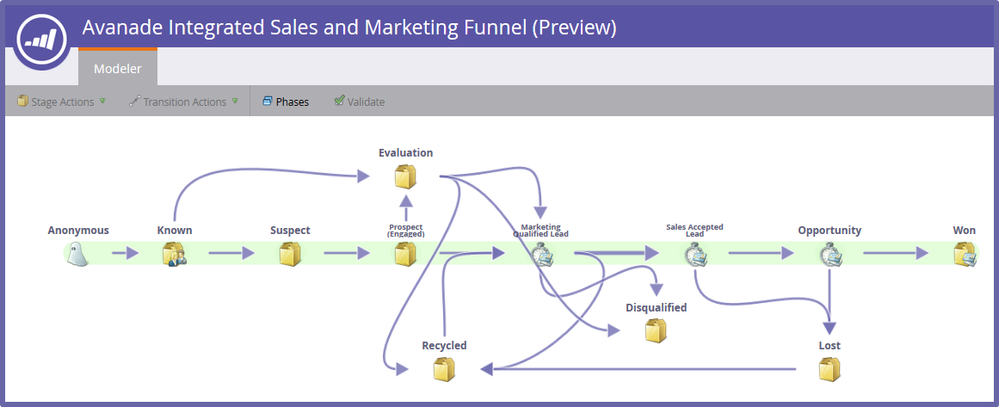Click the Marketing Qualified Lead label

(541, 231)
